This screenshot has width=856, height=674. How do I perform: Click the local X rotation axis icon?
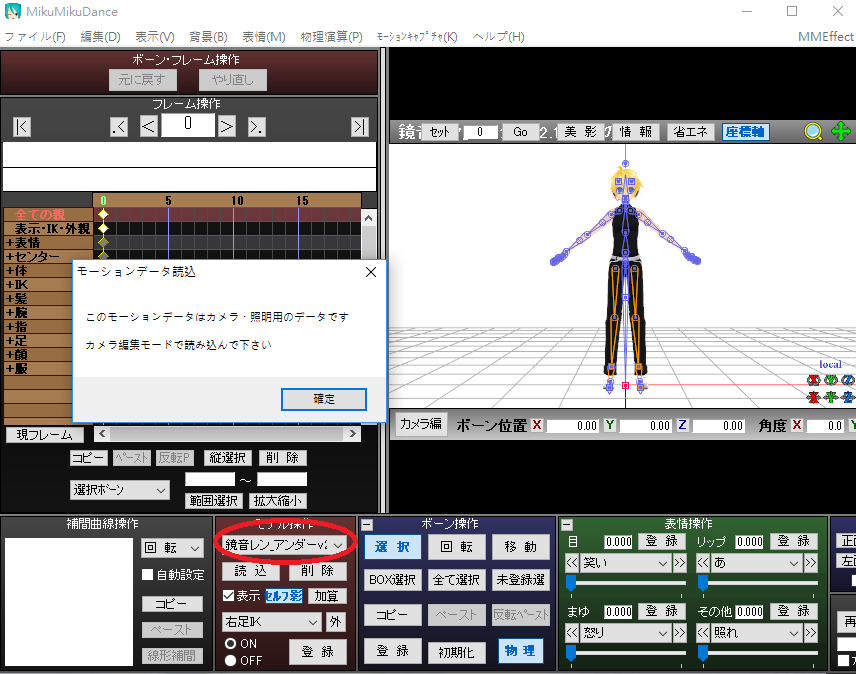[813, 380]
